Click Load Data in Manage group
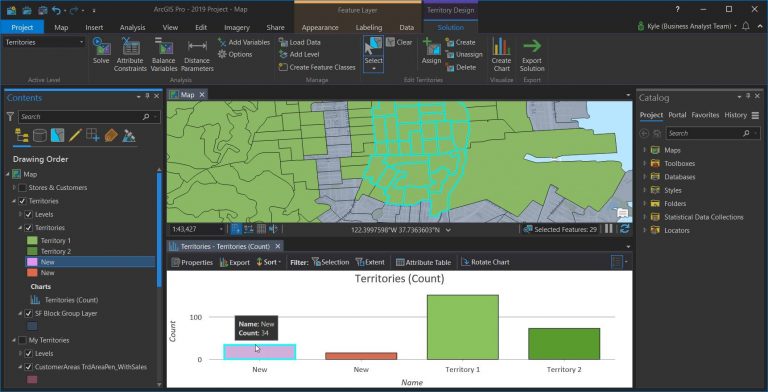This screenshot has height=392, width=768. pyautogui.click(x=299, y=42)
